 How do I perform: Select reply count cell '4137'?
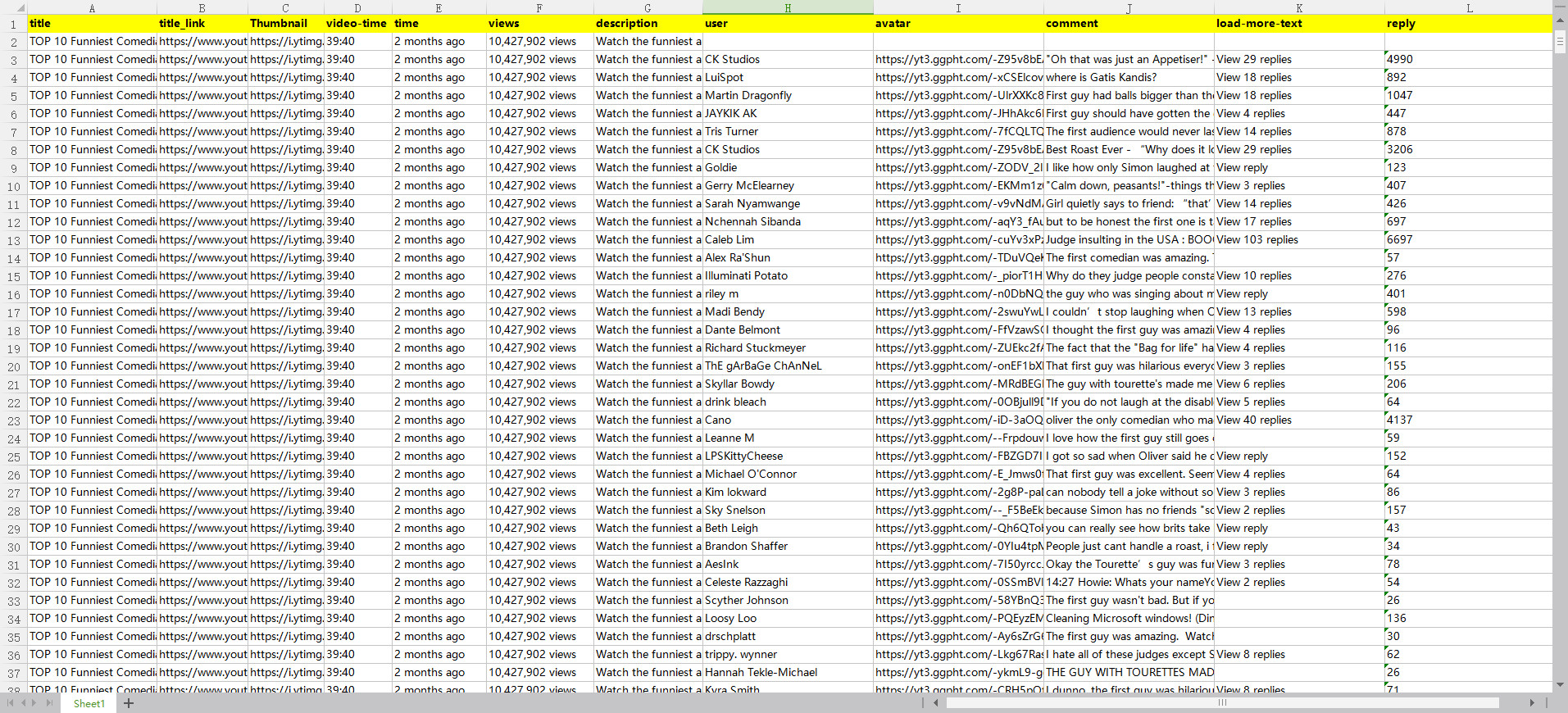pos(1469,420)
